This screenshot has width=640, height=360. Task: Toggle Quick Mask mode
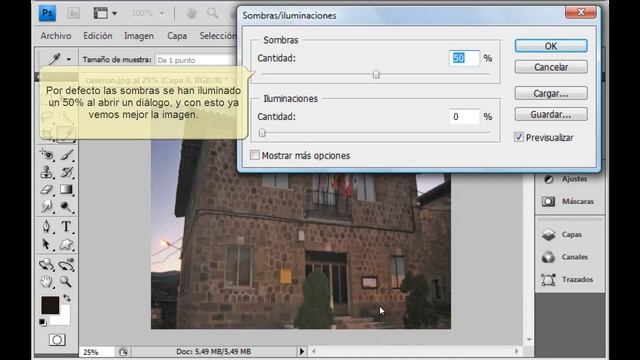pos(57,340)
